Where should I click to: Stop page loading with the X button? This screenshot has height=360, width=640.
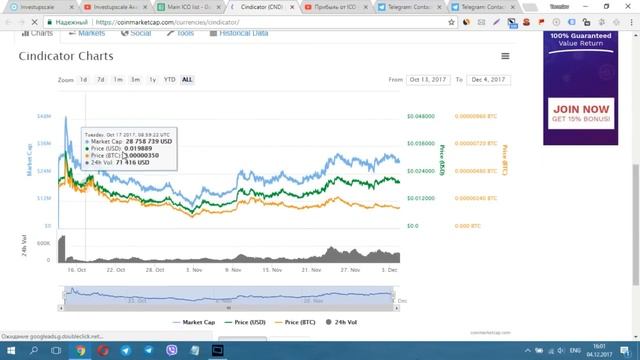pos(34,22)
